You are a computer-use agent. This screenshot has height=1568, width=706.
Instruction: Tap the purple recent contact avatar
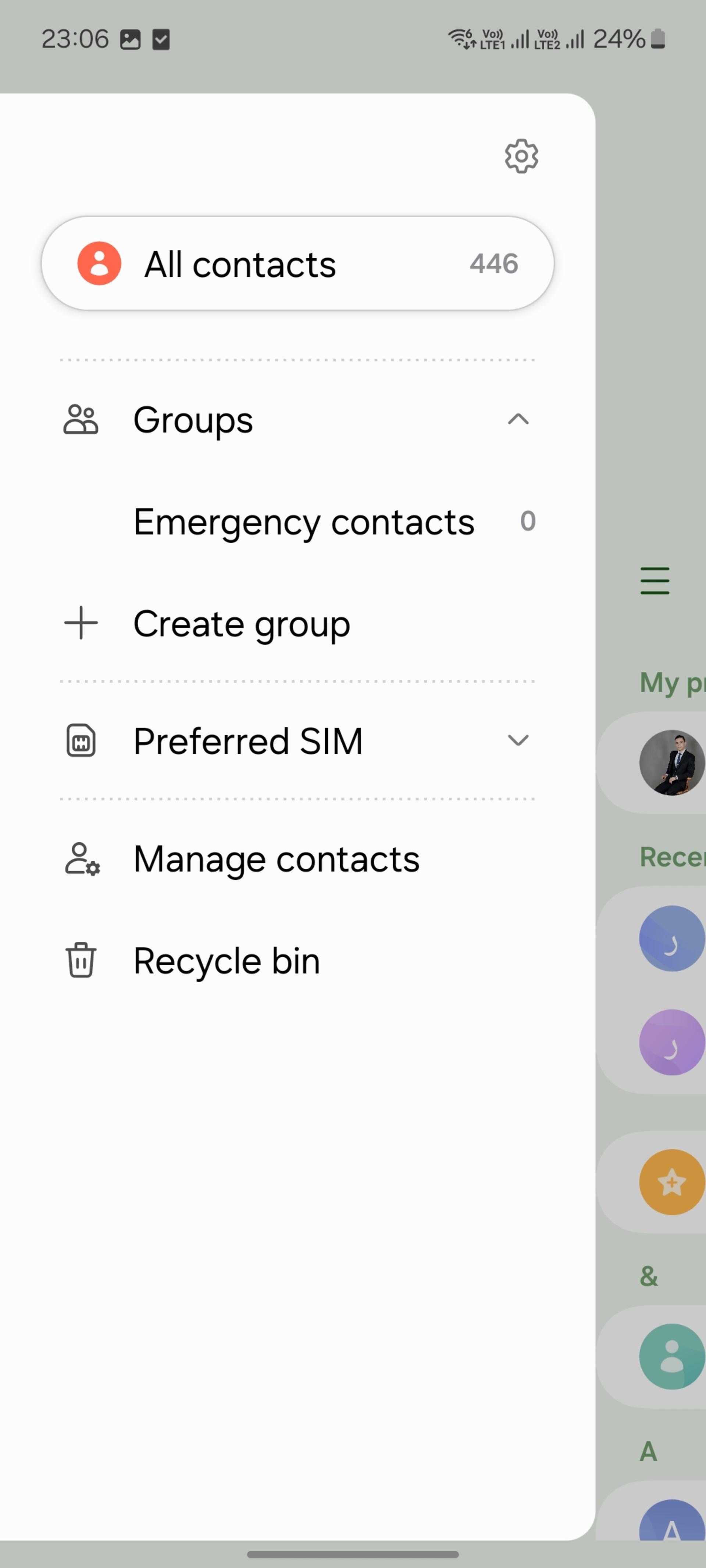pos(672,1043)
